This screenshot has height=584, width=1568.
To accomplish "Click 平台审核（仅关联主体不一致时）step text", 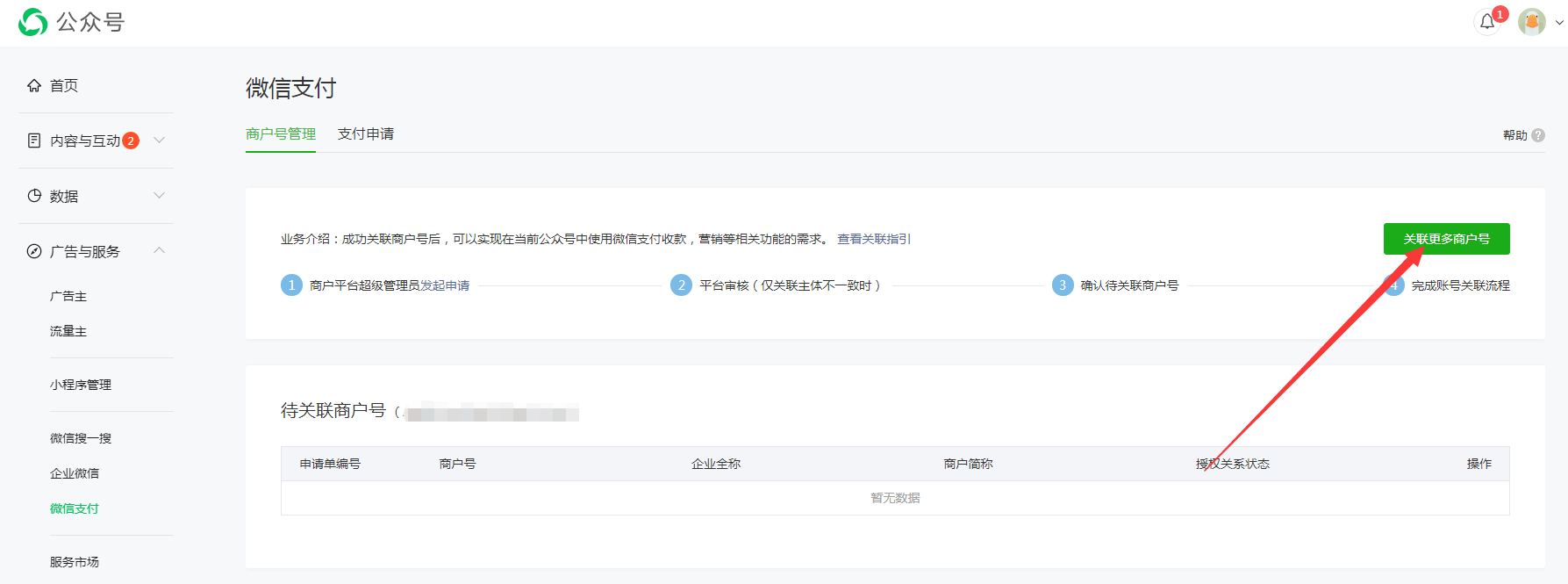I will [x=790, y=285].
